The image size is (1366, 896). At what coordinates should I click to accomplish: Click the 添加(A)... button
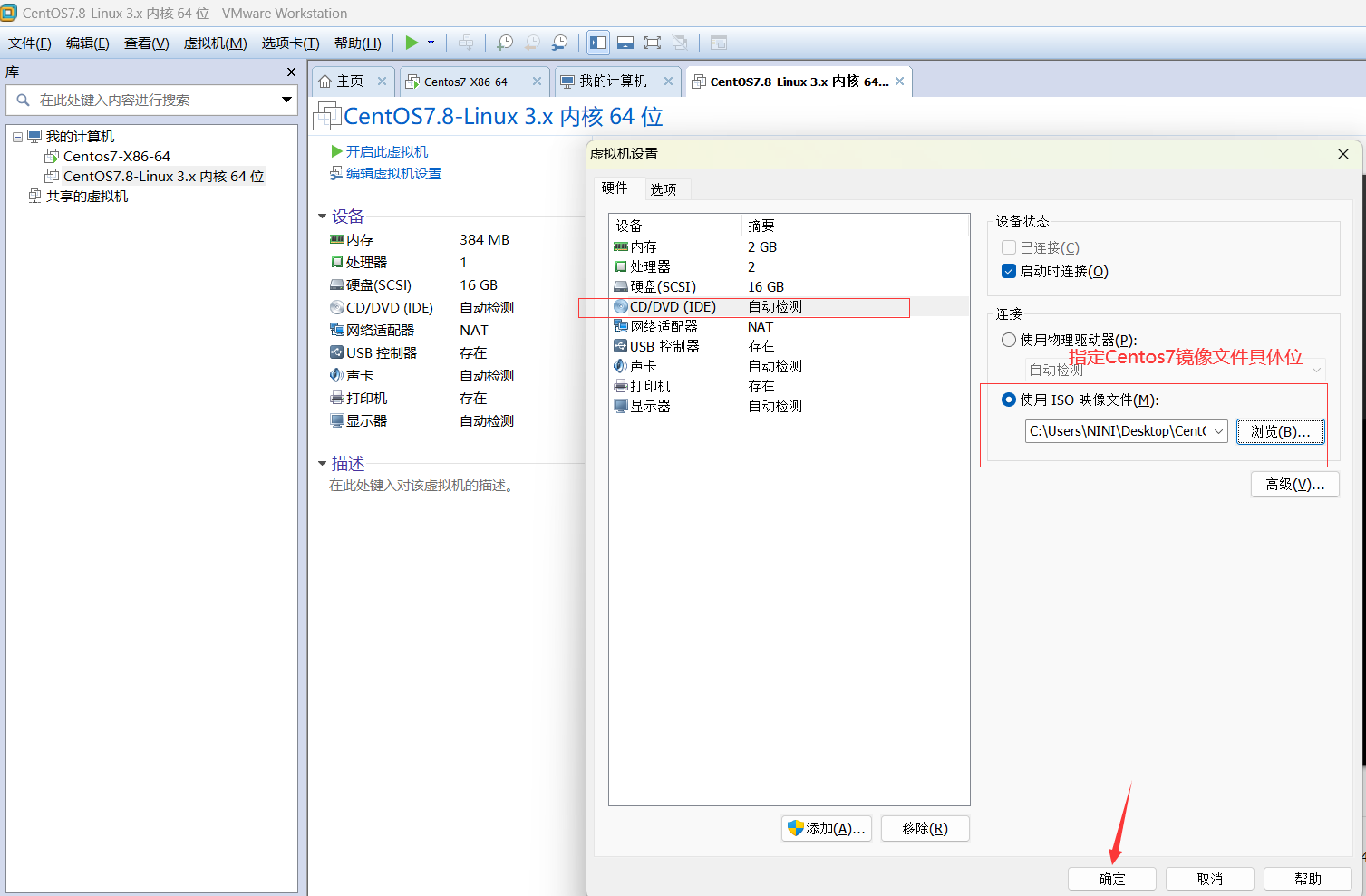coord(827,829)
